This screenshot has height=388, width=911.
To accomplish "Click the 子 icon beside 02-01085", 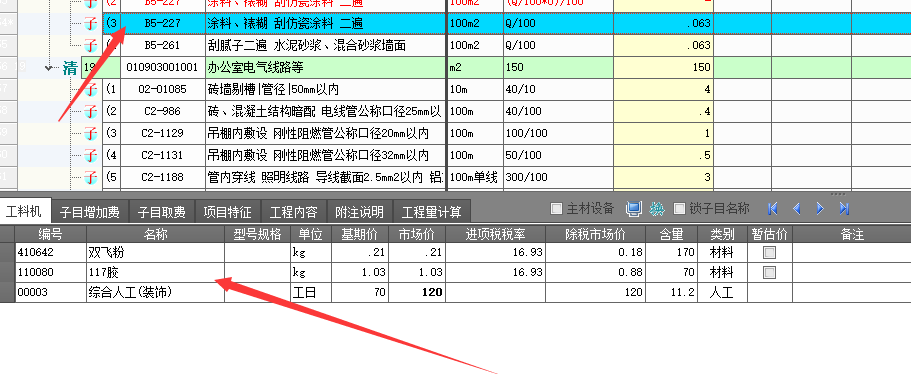I will coord(91,89).
